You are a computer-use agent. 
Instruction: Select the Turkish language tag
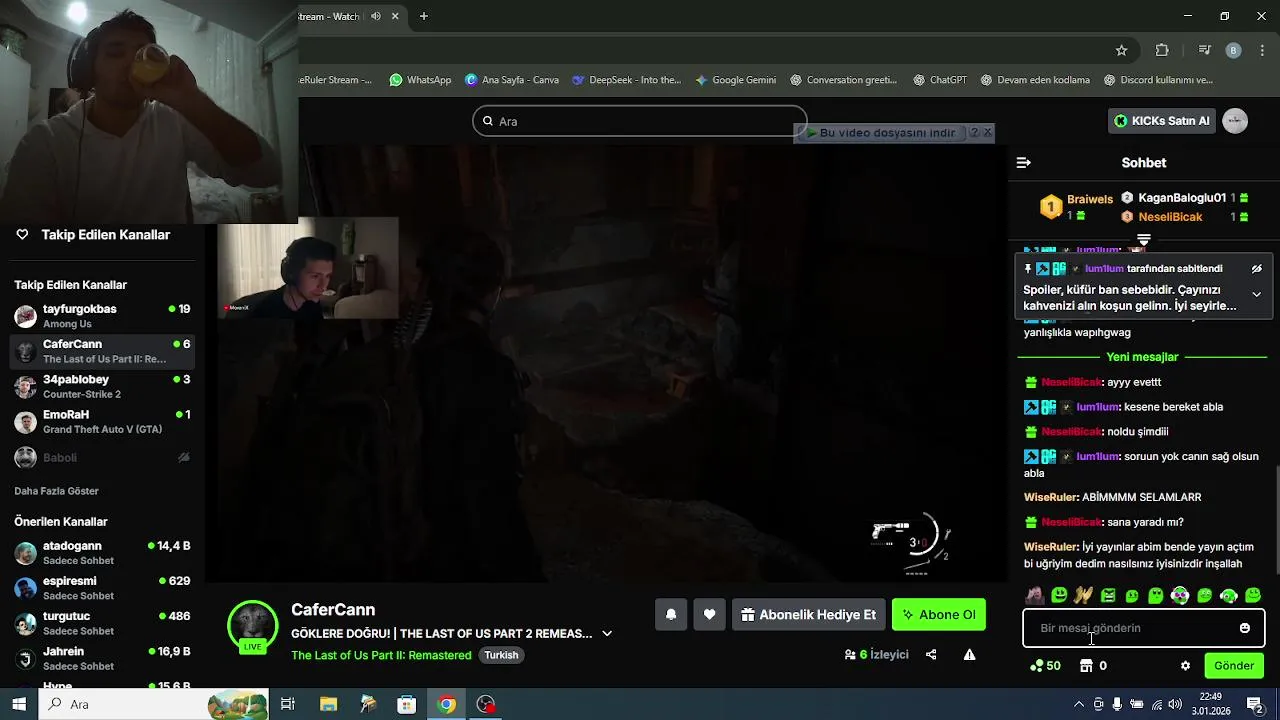[x=501, y=655]
